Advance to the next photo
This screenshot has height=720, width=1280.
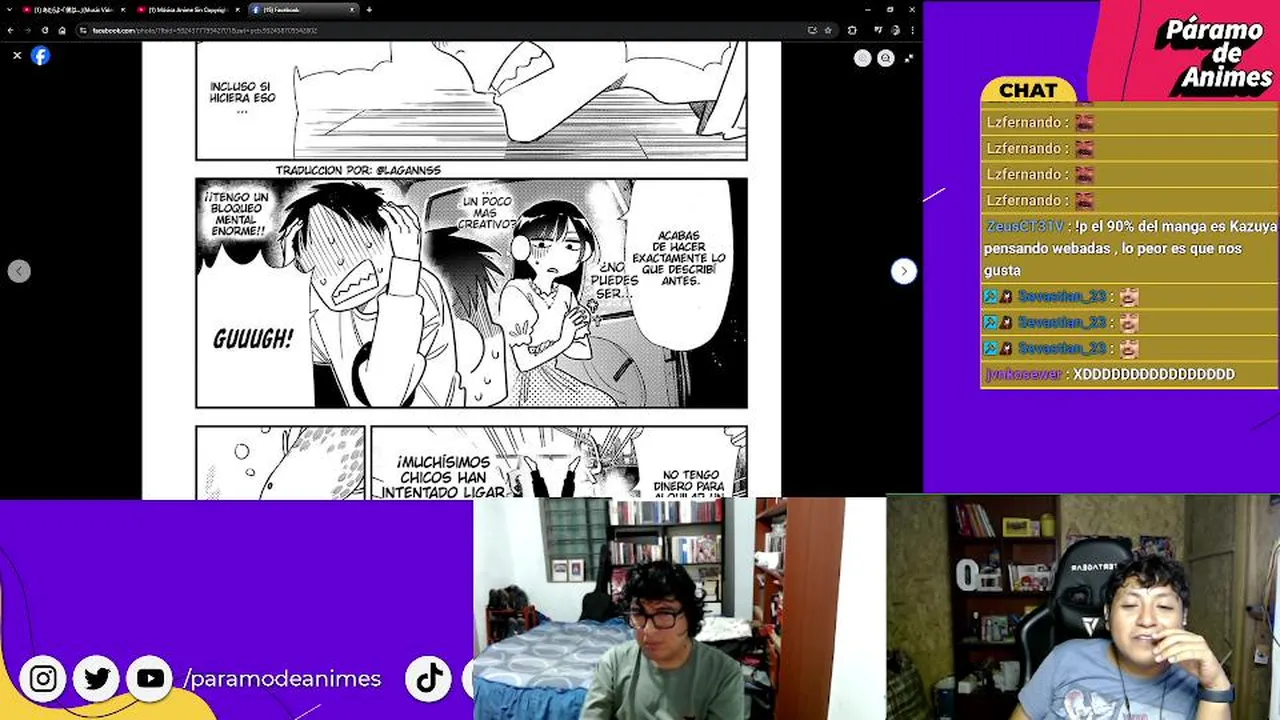point(903,271)
